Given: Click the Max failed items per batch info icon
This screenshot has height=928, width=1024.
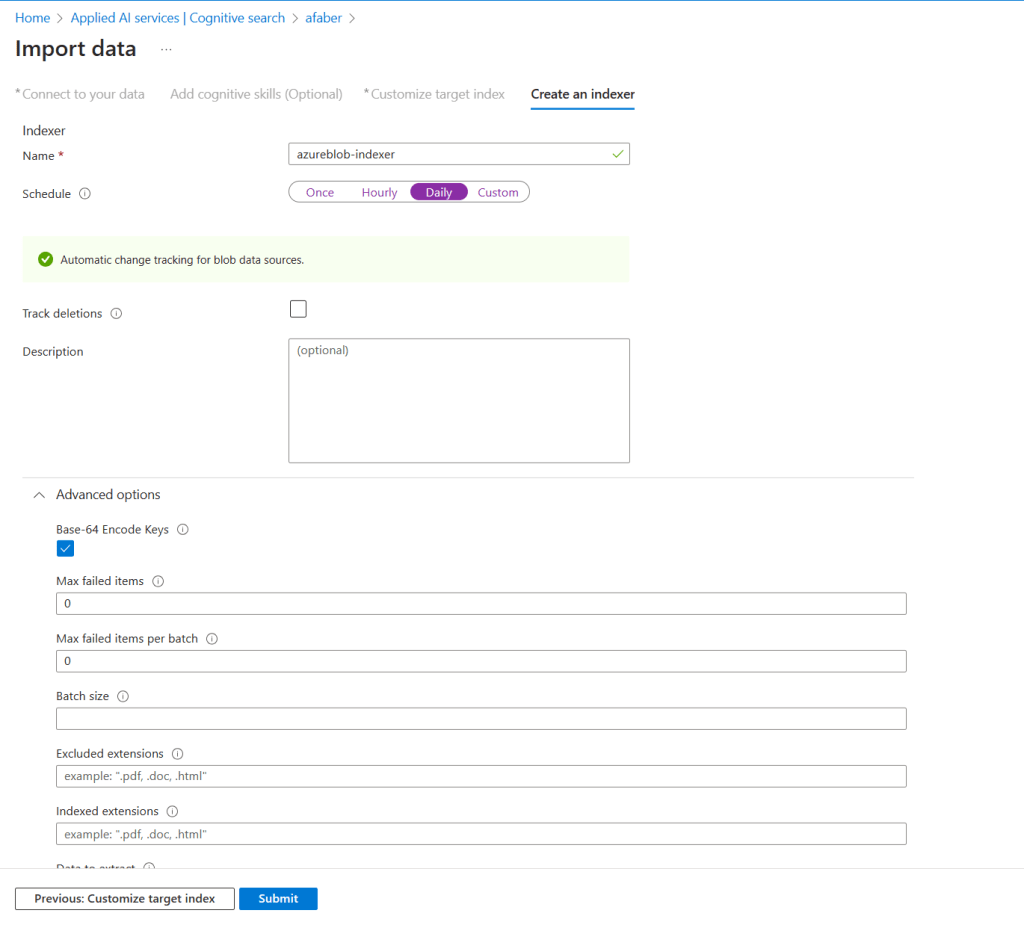Looking at the screenshot, I should tap(212, 639).
